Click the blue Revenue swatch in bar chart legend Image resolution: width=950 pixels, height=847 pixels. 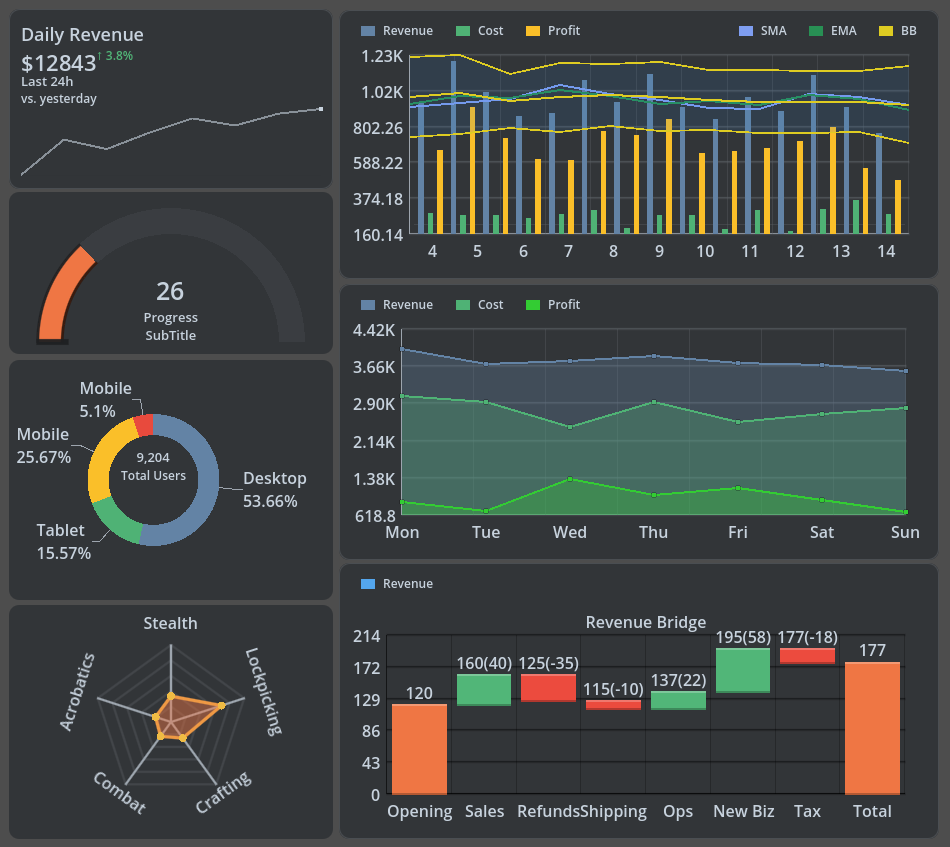coord(368,31)
